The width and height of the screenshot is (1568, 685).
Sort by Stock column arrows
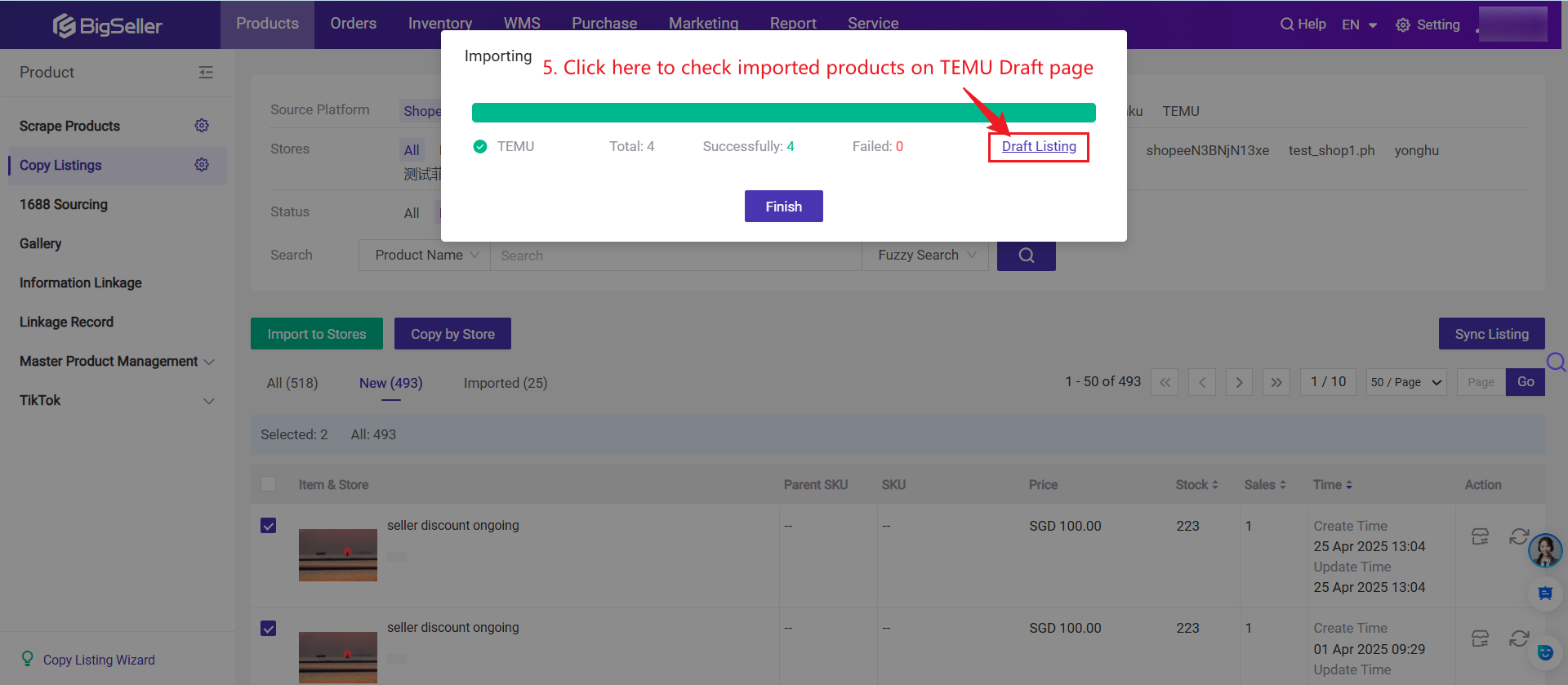click(x=1215, y=485)
